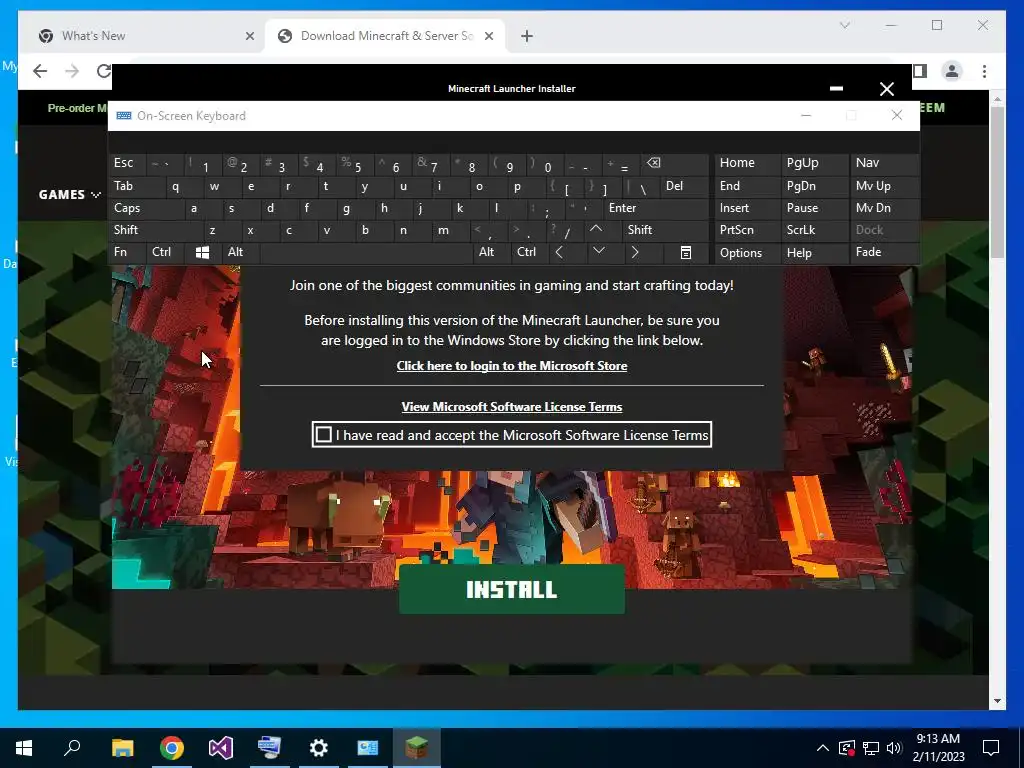The image size is (1024, 768).
Task: Show hidden system tray icons
Action: pos(823,748)
